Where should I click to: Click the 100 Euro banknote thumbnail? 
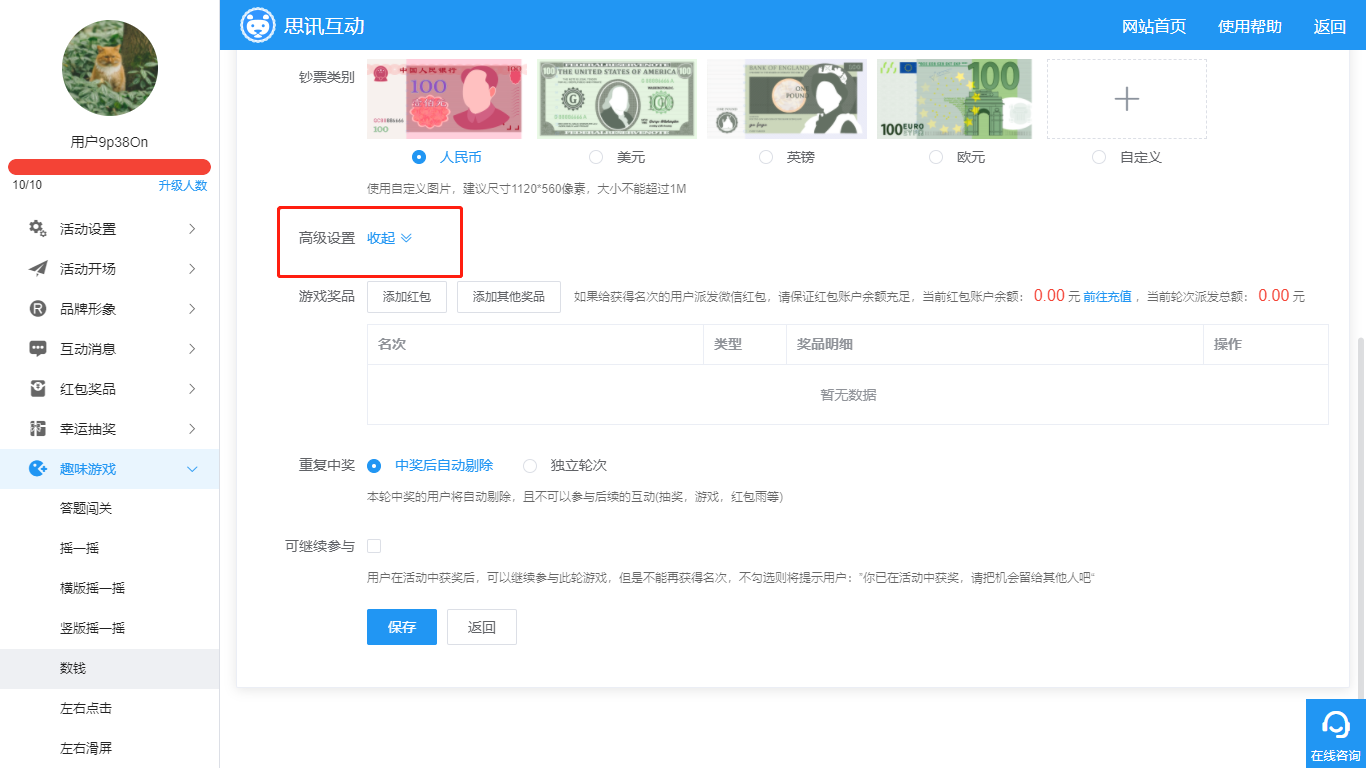pos(954,98)
